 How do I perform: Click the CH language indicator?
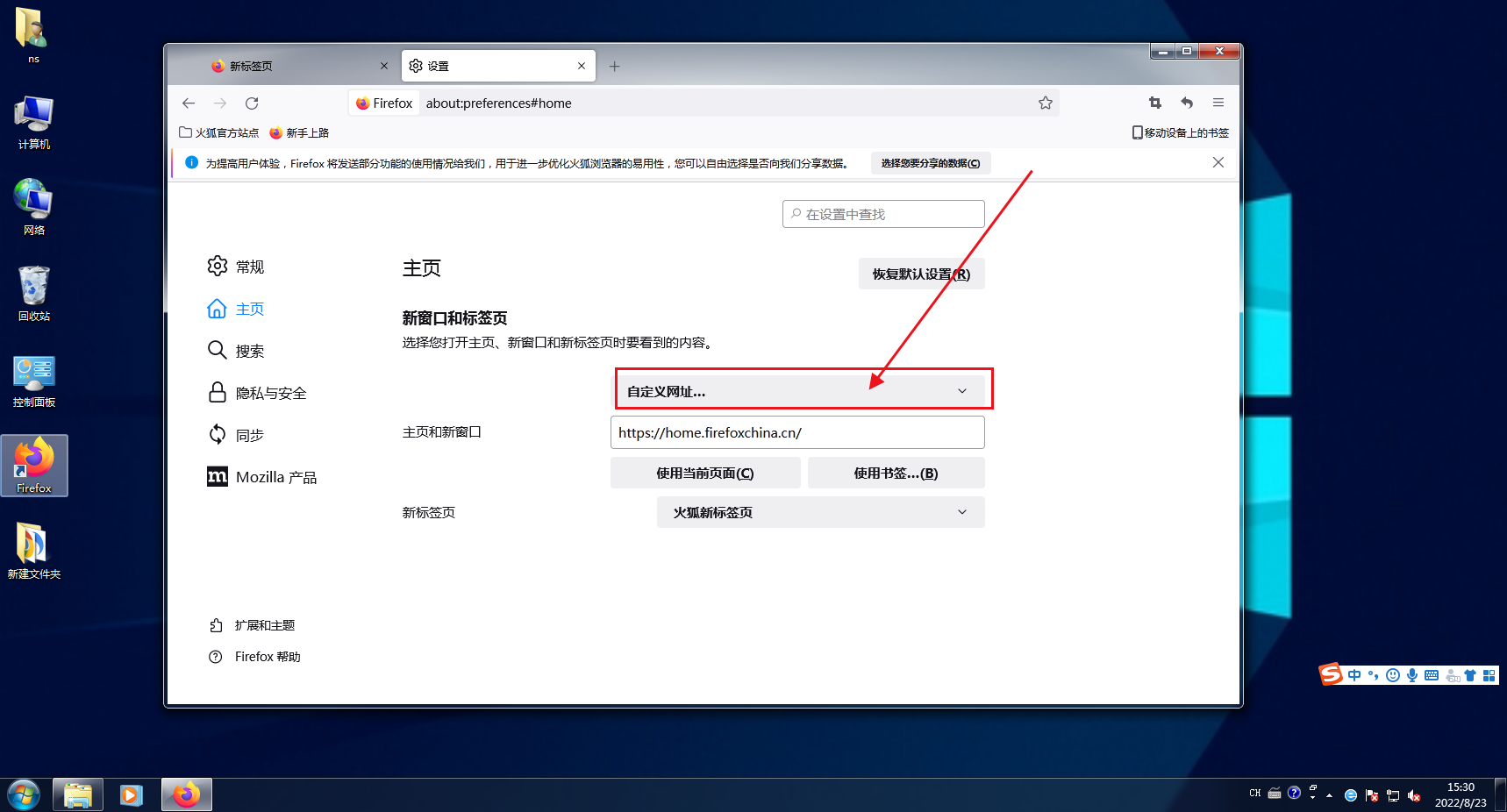[1255, 794]
